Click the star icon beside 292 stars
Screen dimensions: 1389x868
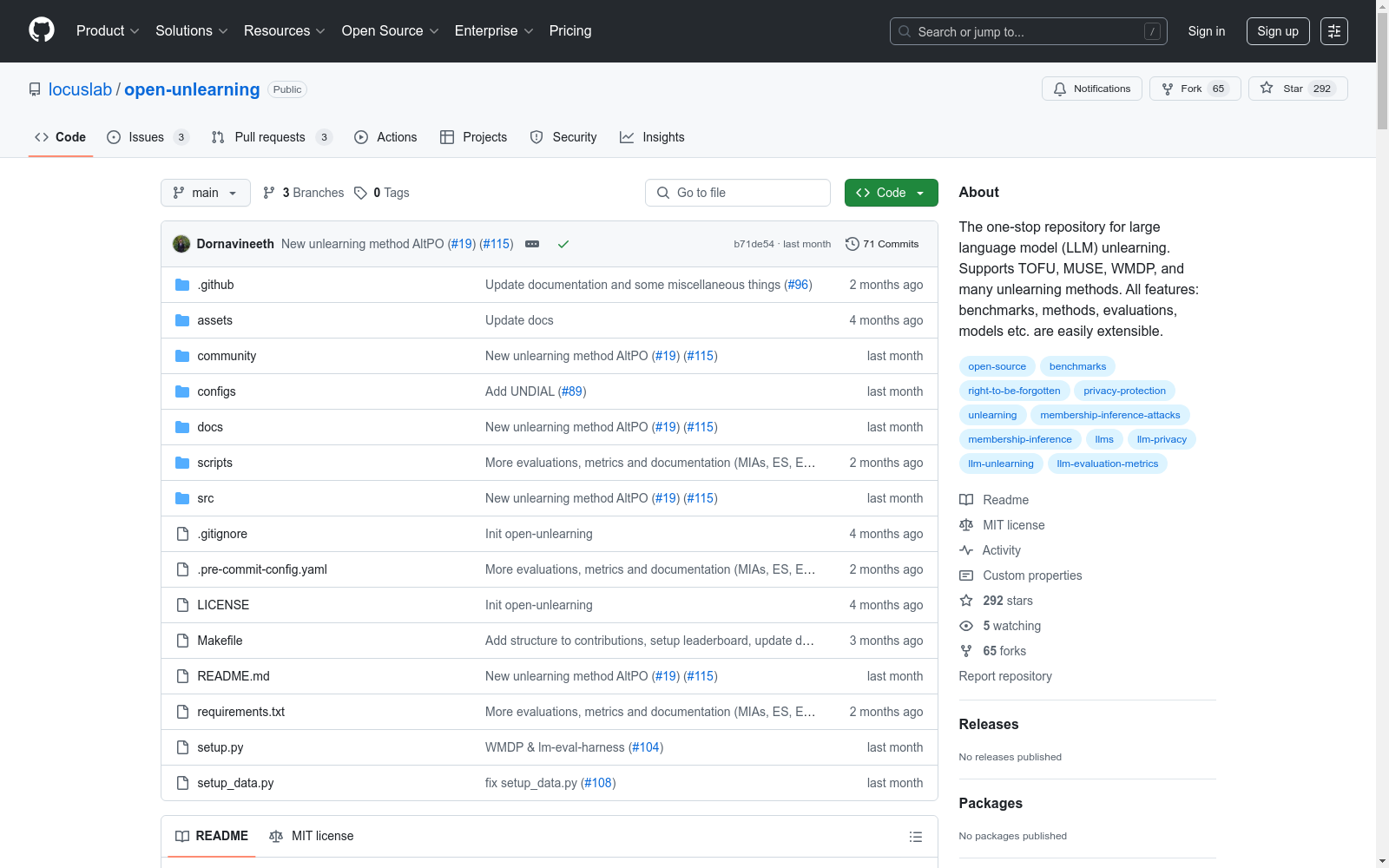coord(966,601)
